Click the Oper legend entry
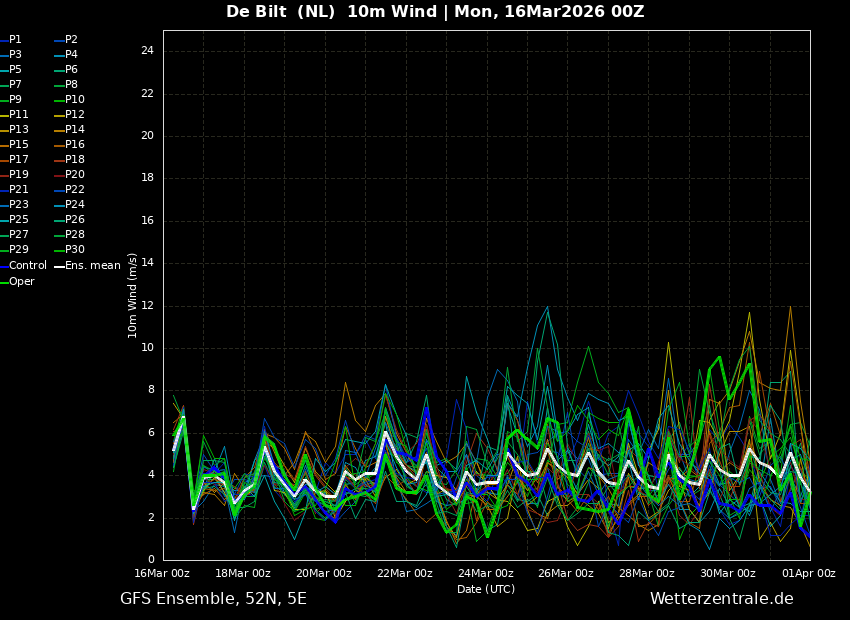850x620 pixels. coord(21,282)
